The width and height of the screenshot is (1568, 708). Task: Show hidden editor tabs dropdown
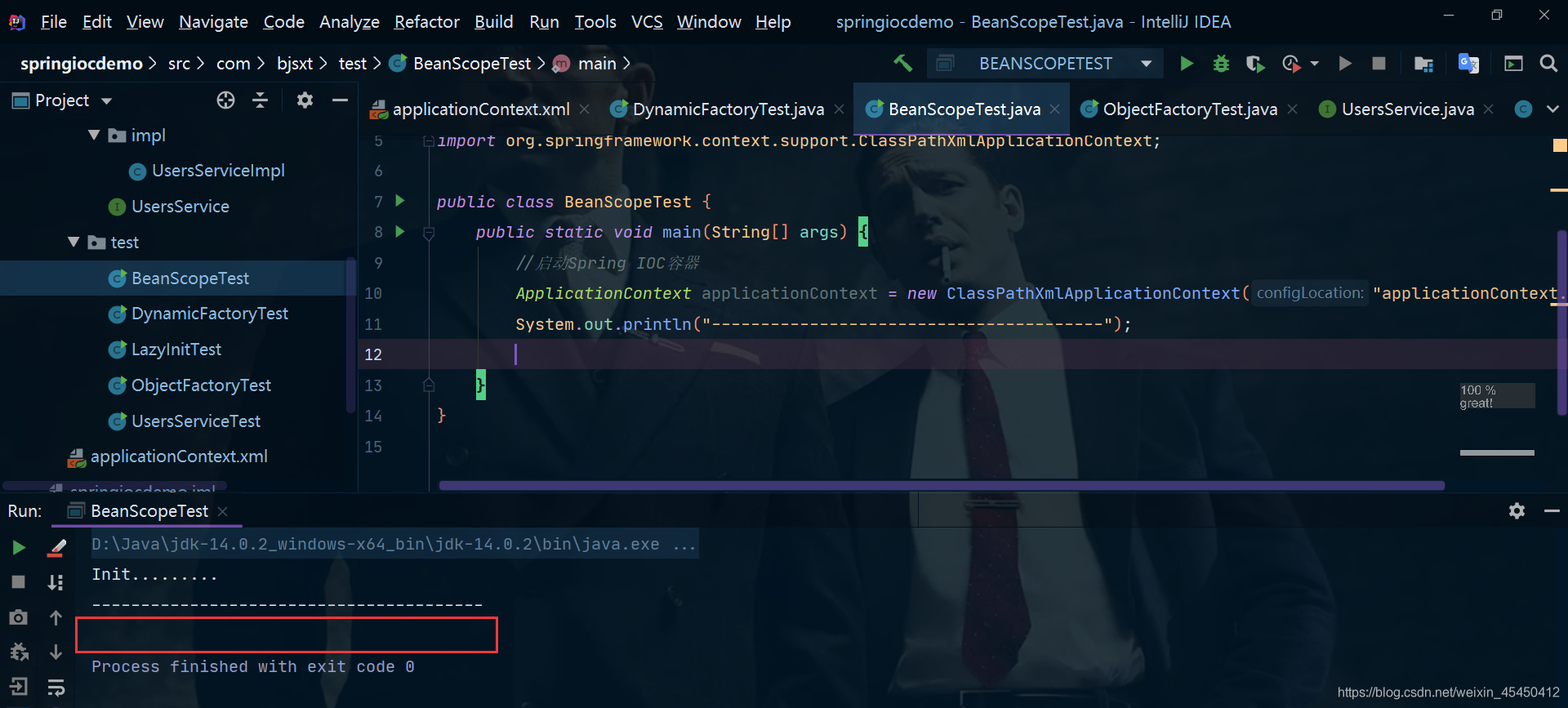pos(1552,109)
